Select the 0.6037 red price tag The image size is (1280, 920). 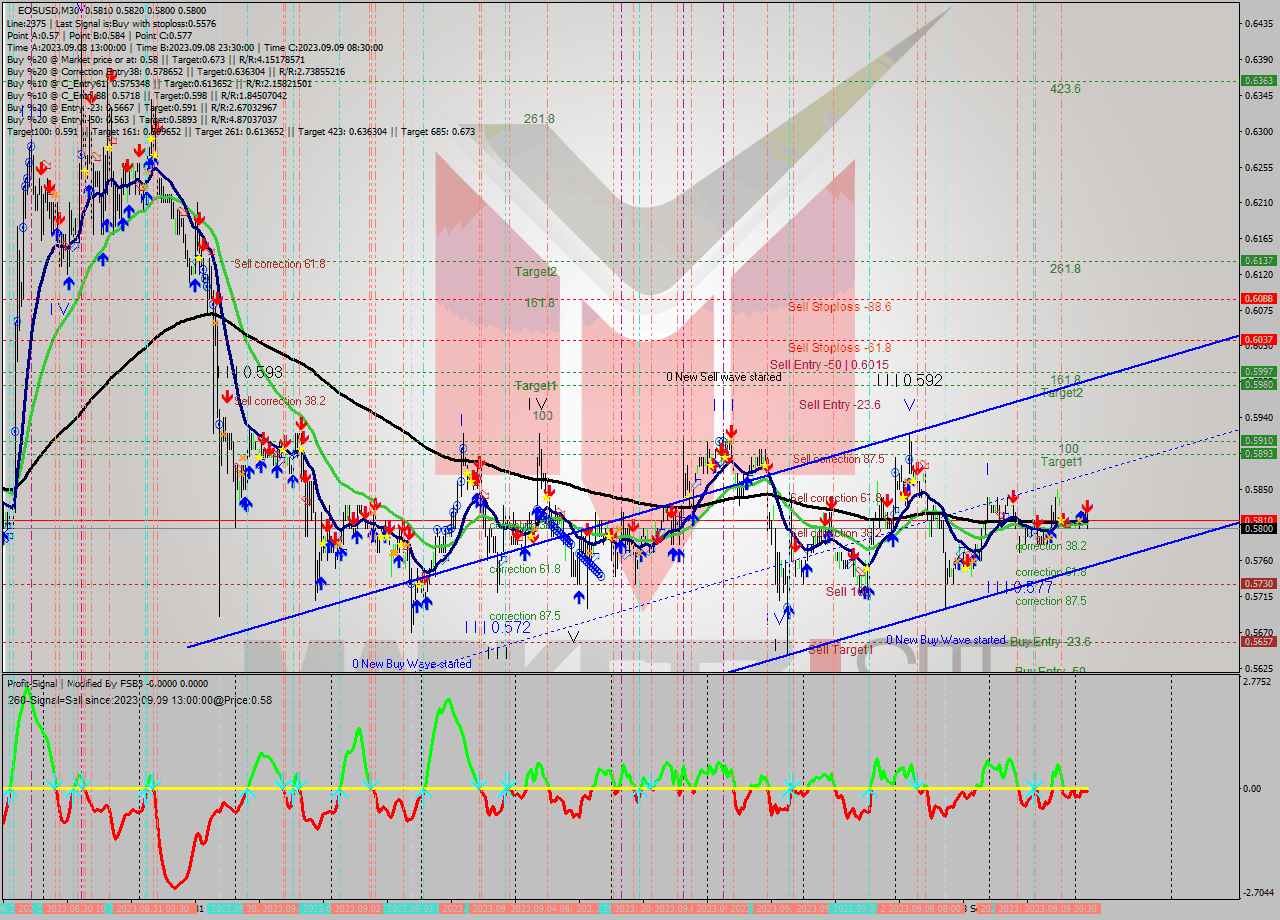pyautogui.click(x=1257, y=339)
